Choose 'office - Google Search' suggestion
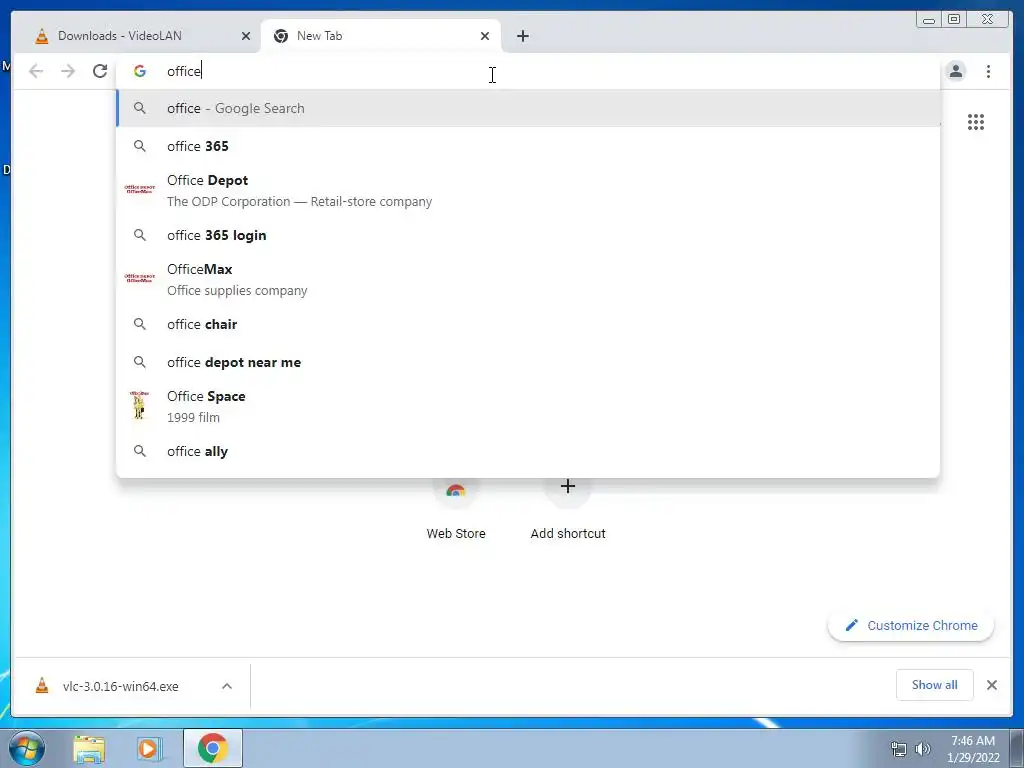 [528, 108]
